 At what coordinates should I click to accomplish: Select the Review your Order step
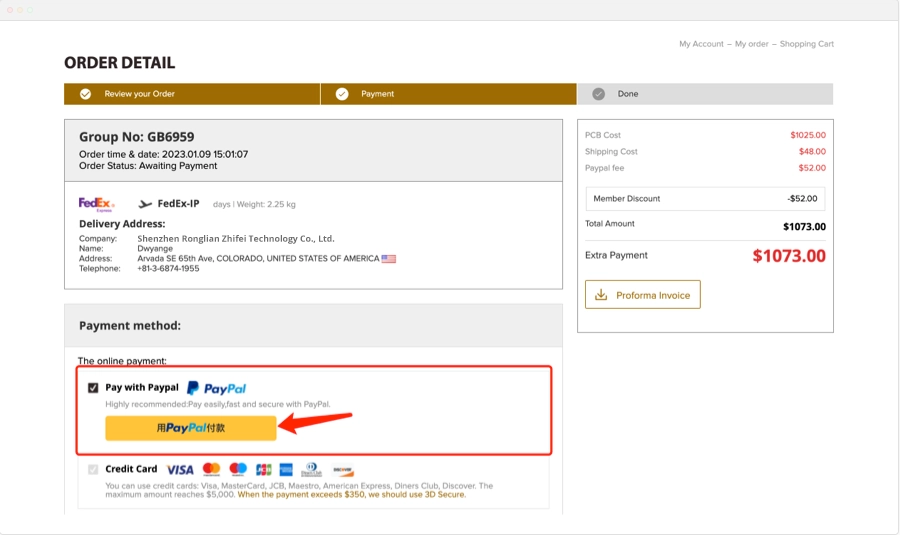tap(140, 94)
